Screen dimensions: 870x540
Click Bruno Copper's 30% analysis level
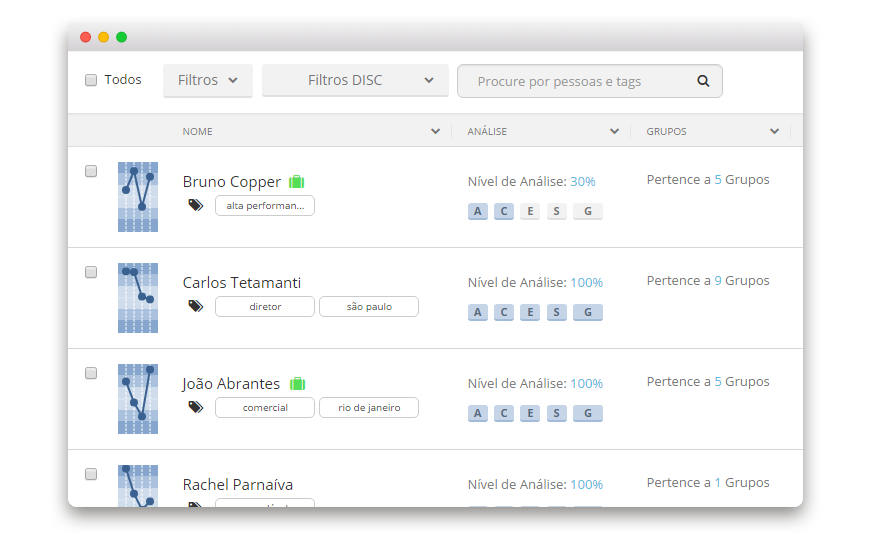tap(583, 181)
